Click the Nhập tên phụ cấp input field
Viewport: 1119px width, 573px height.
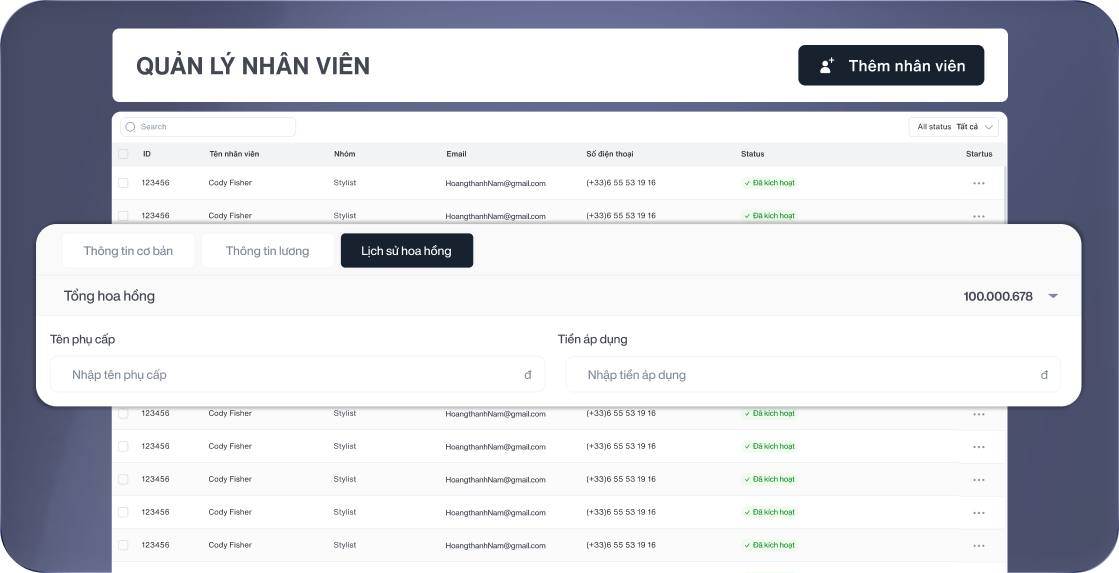coord(290,375)
